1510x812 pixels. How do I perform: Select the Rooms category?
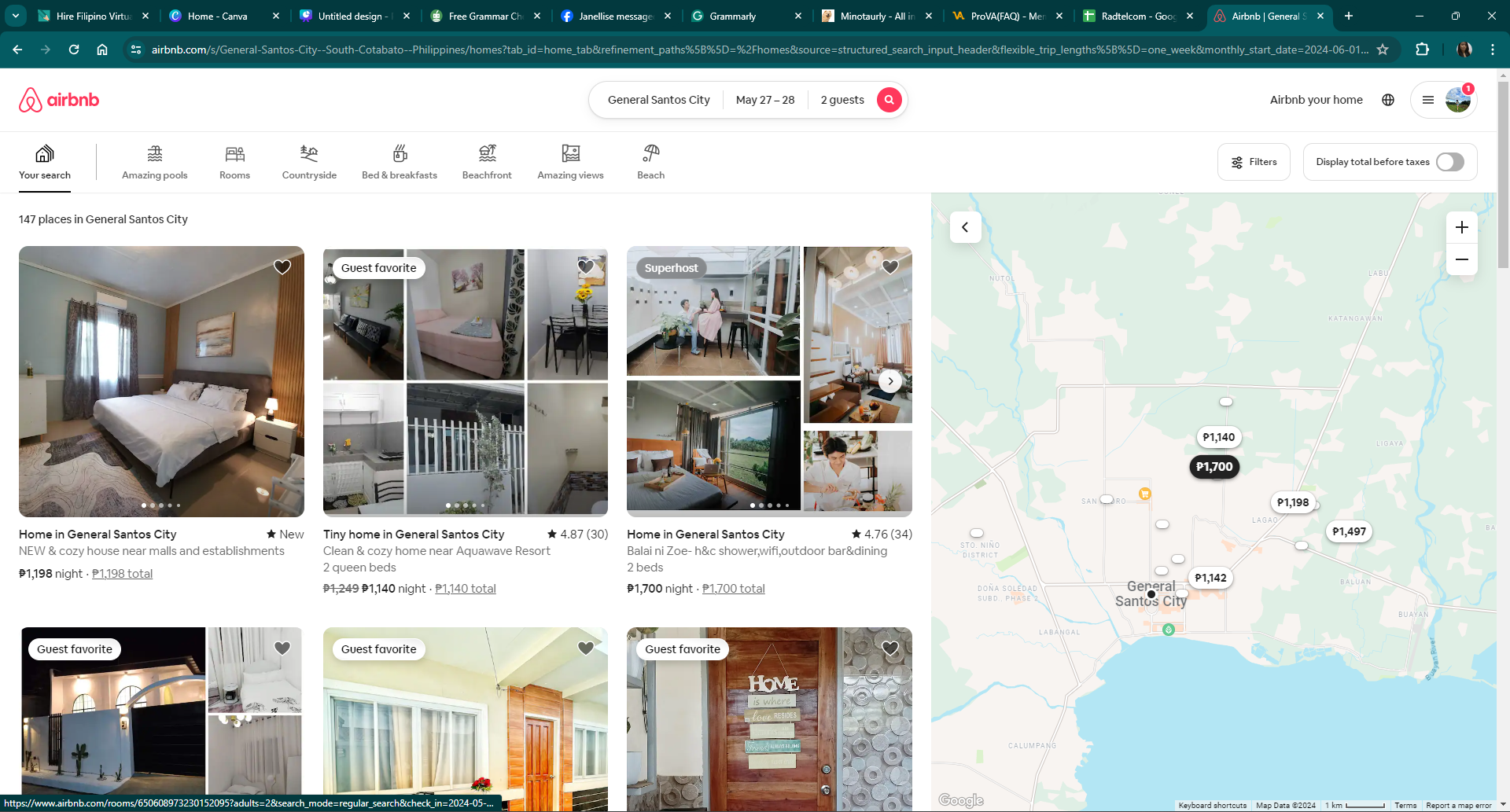[234, 163]
